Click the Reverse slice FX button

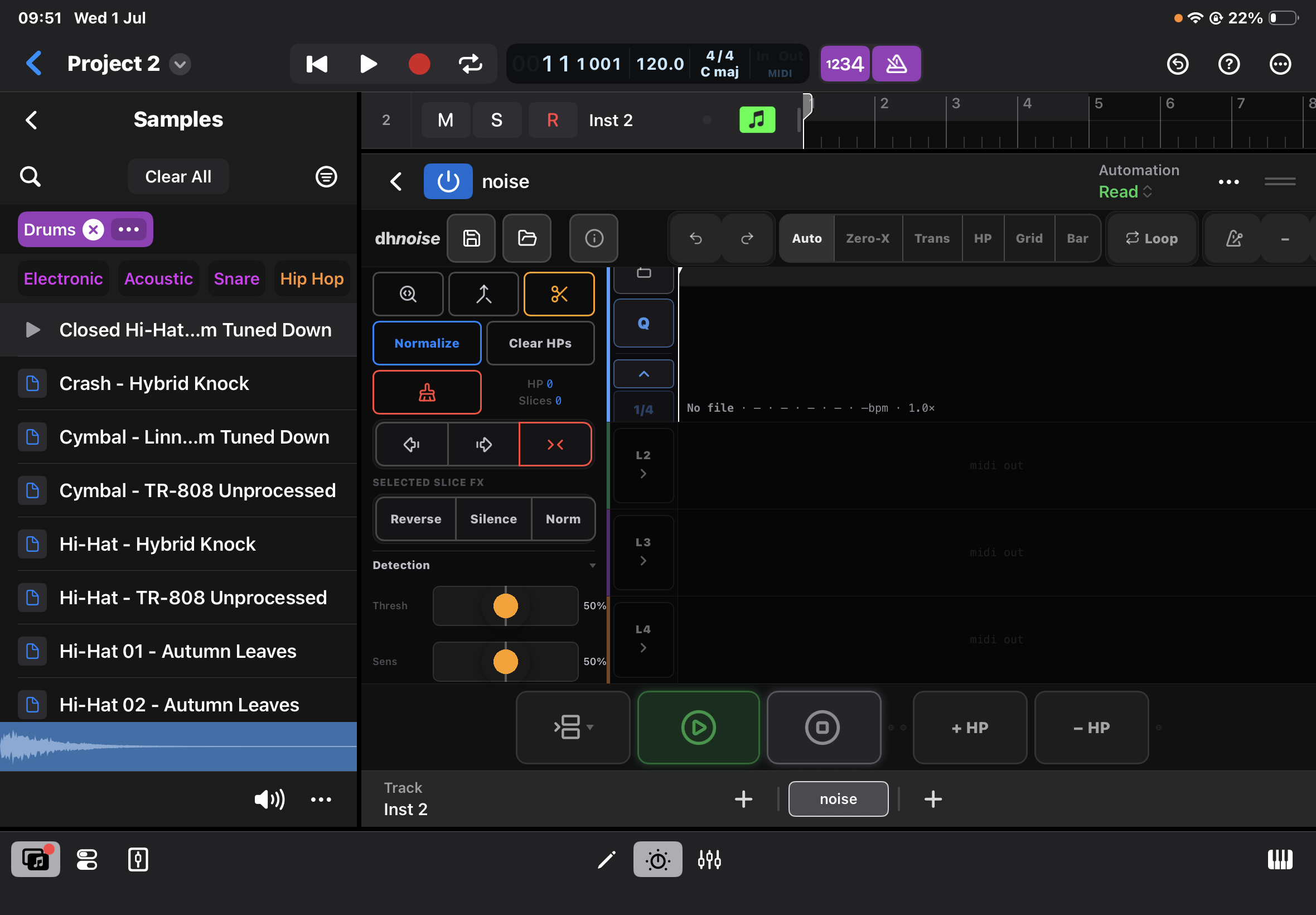pyautogui.click(x=416, y=519)
